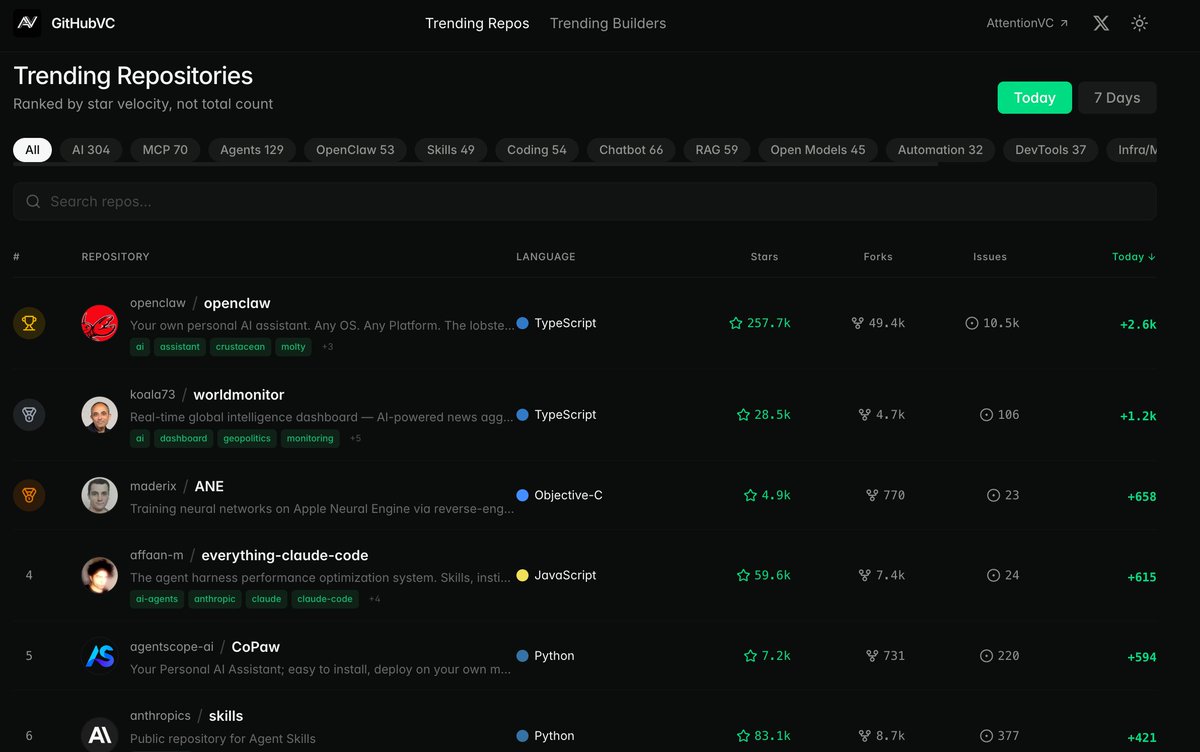The image size is (1200, 752).
Task: Open the AttentionVC external link
Action: [1027, 23]
